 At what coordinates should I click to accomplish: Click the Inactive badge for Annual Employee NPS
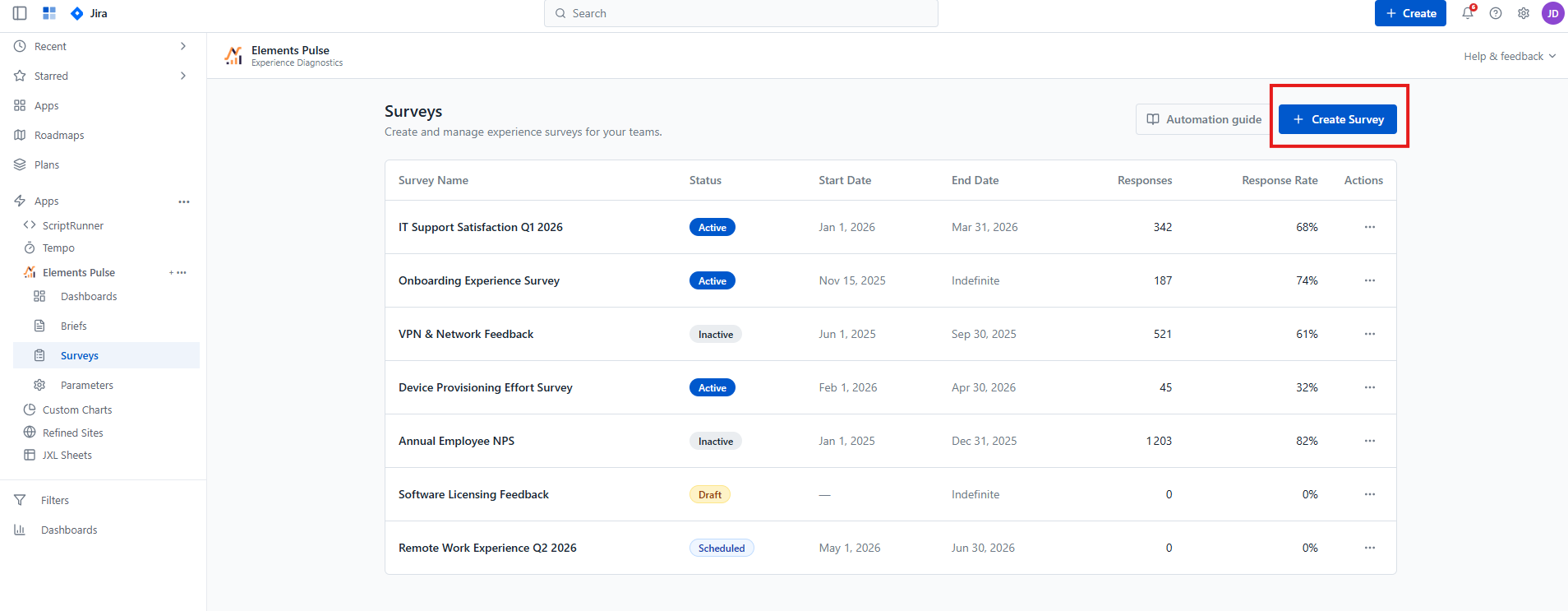coord(716,441)
